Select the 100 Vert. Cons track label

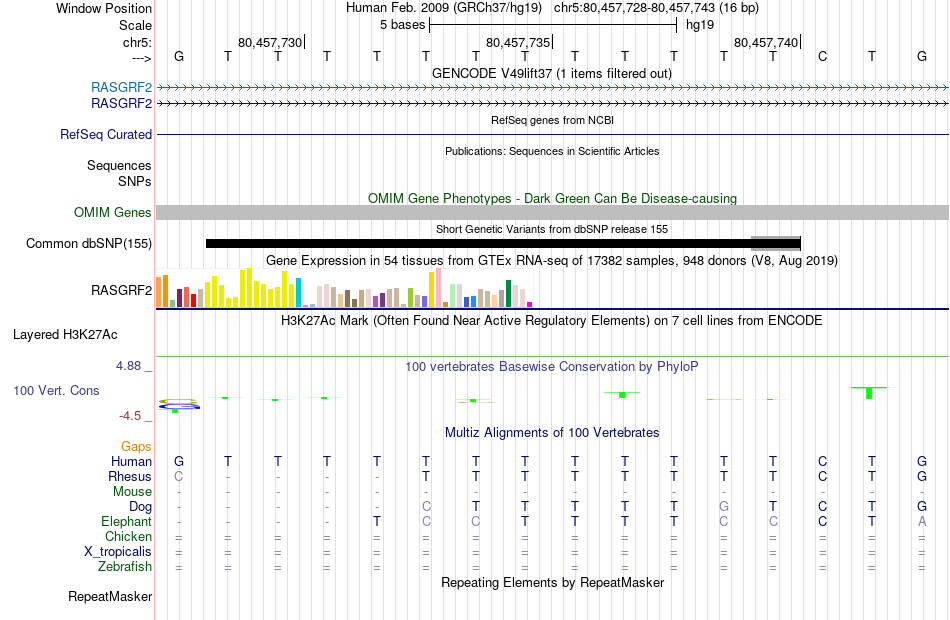pyautogui.click(x=56, y=391)
